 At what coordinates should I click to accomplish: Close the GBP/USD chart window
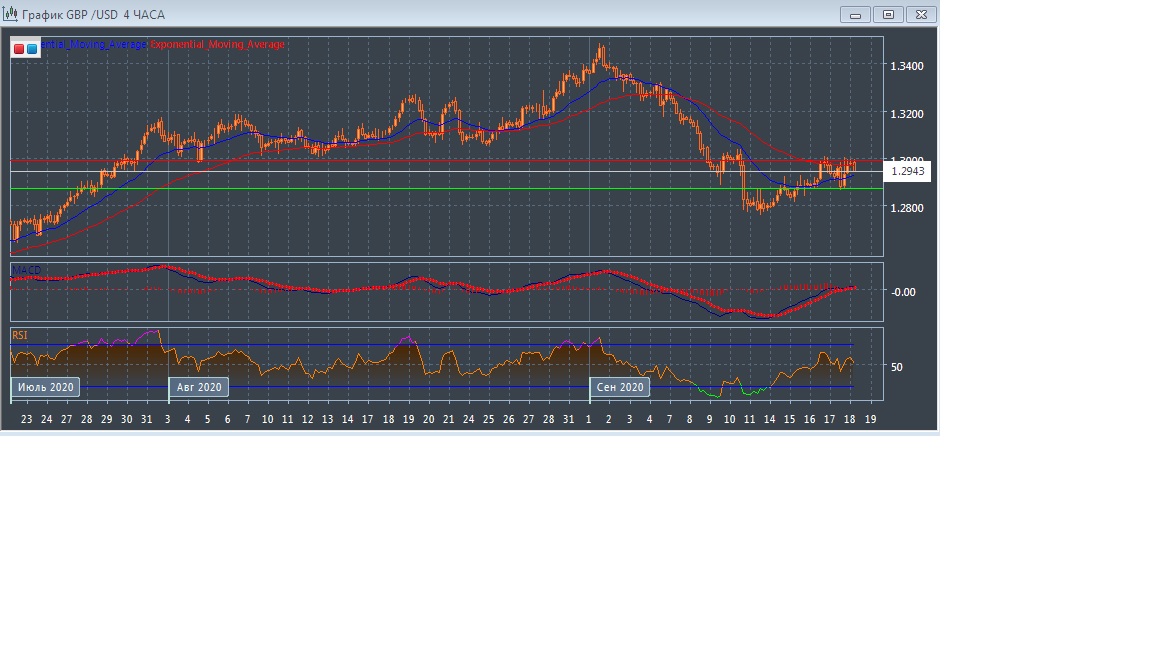click(921, 14)
